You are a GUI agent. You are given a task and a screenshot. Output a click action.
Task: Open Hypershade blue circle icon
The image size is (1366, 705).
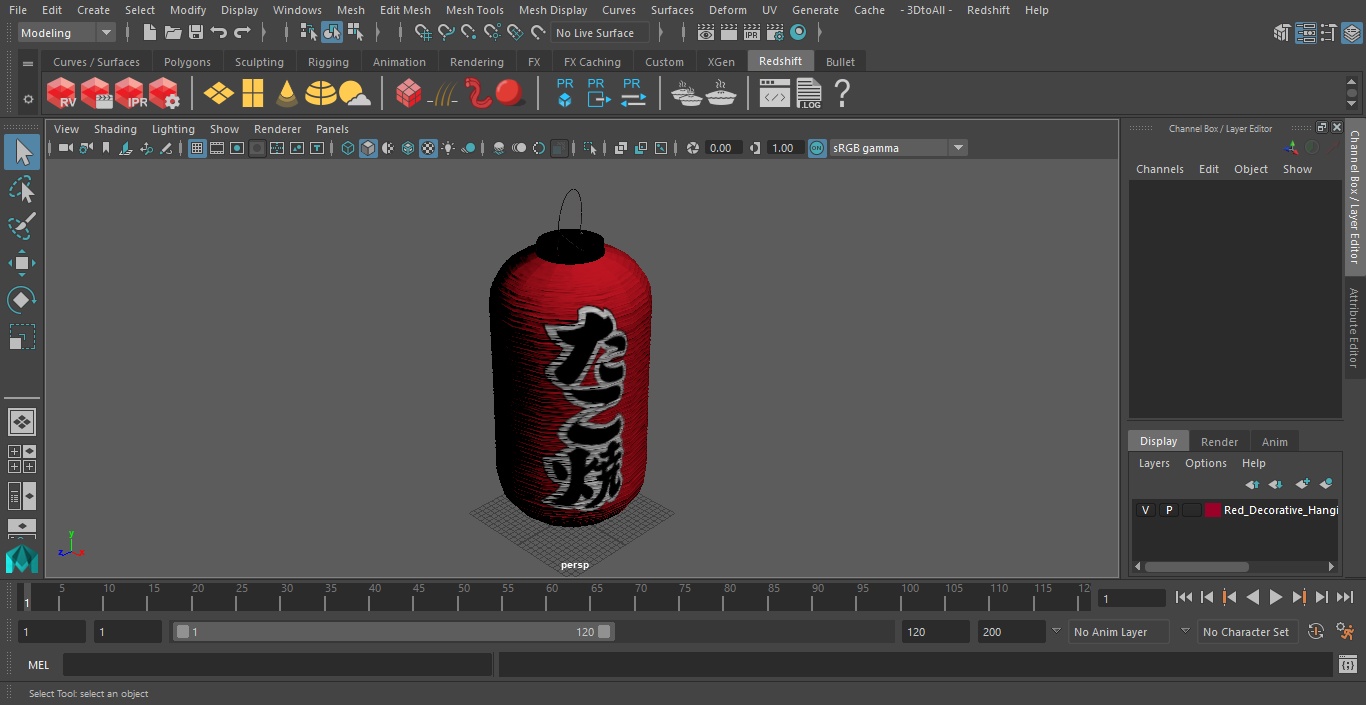[798, 33]
